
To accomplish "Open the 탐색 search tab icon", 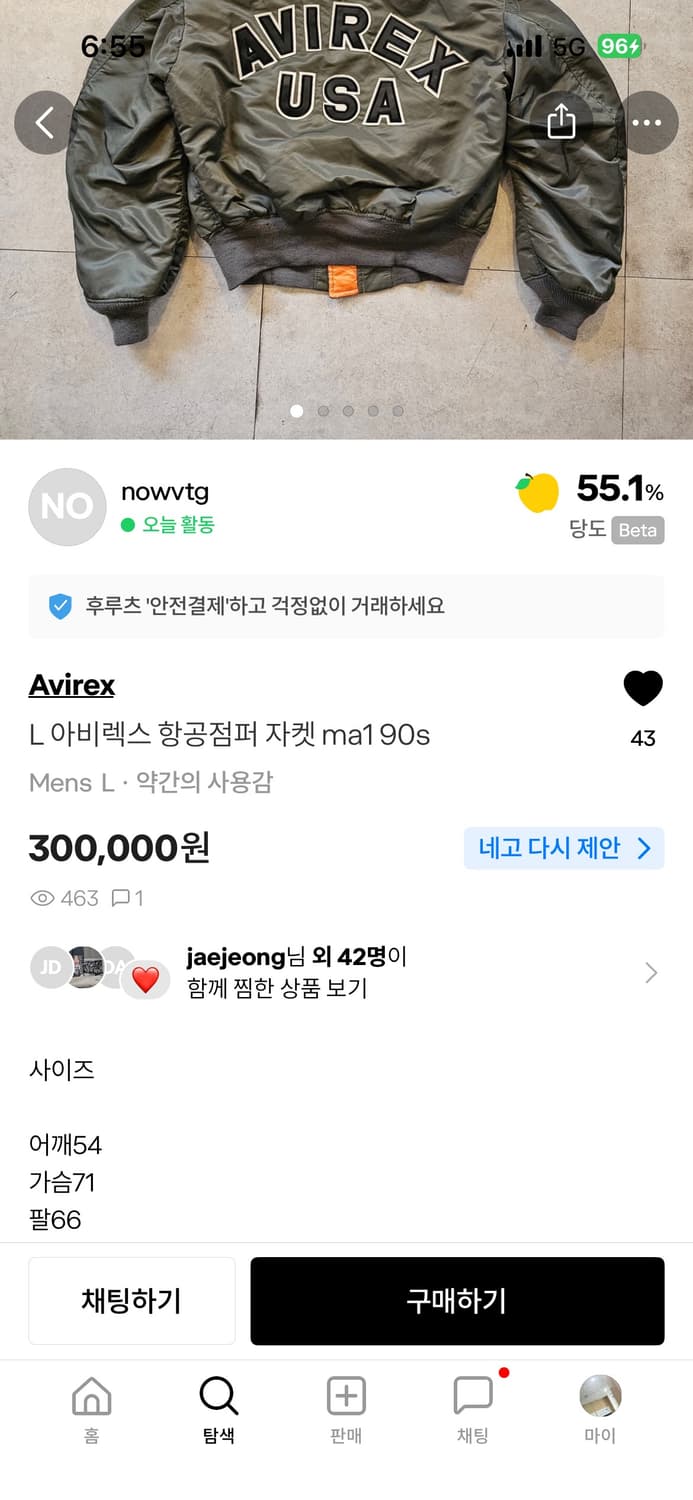I will point(218,1395).
